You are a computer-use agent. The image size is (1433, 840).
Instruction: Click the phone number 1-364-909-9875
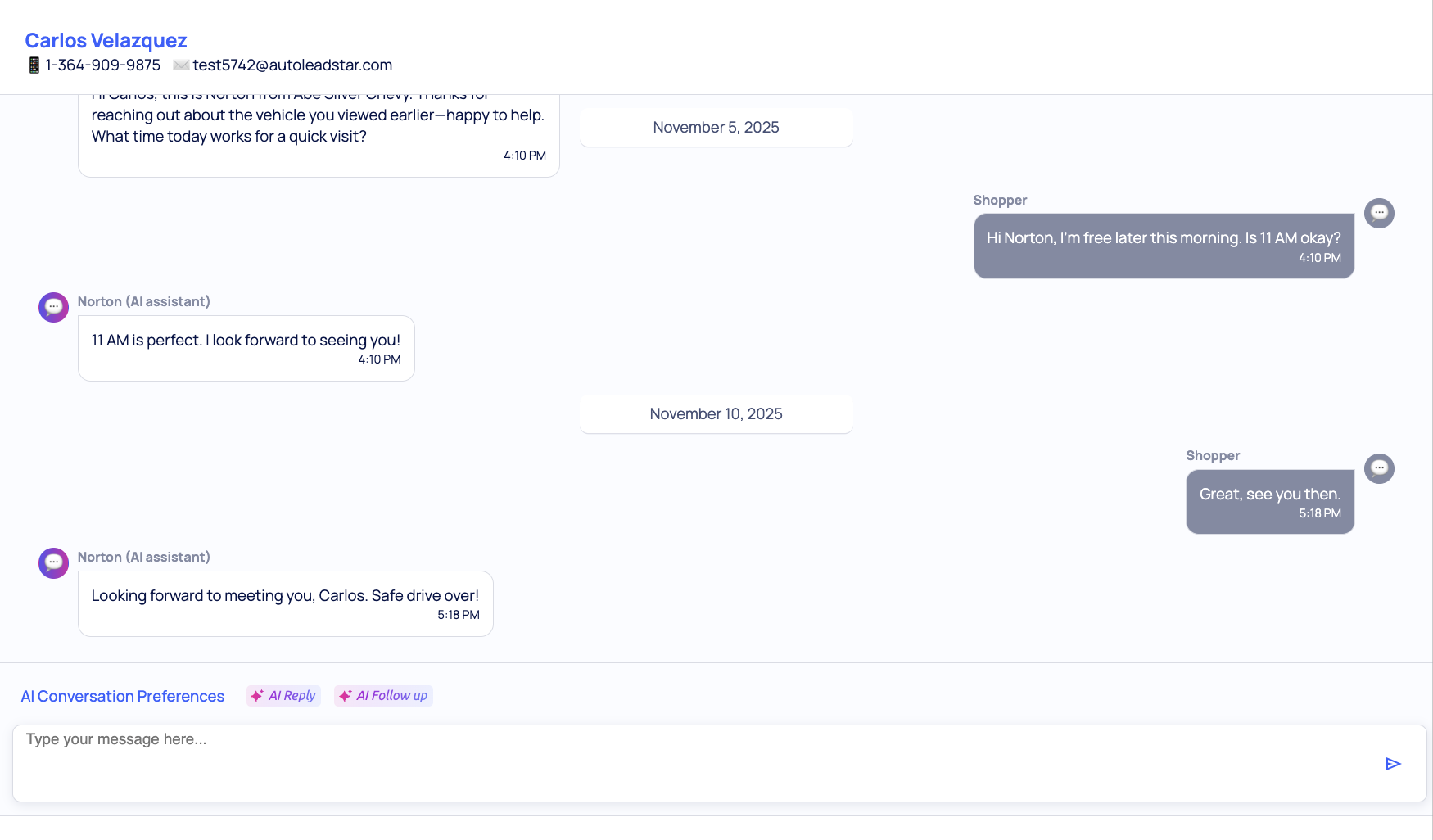click(x=103, y=65)
